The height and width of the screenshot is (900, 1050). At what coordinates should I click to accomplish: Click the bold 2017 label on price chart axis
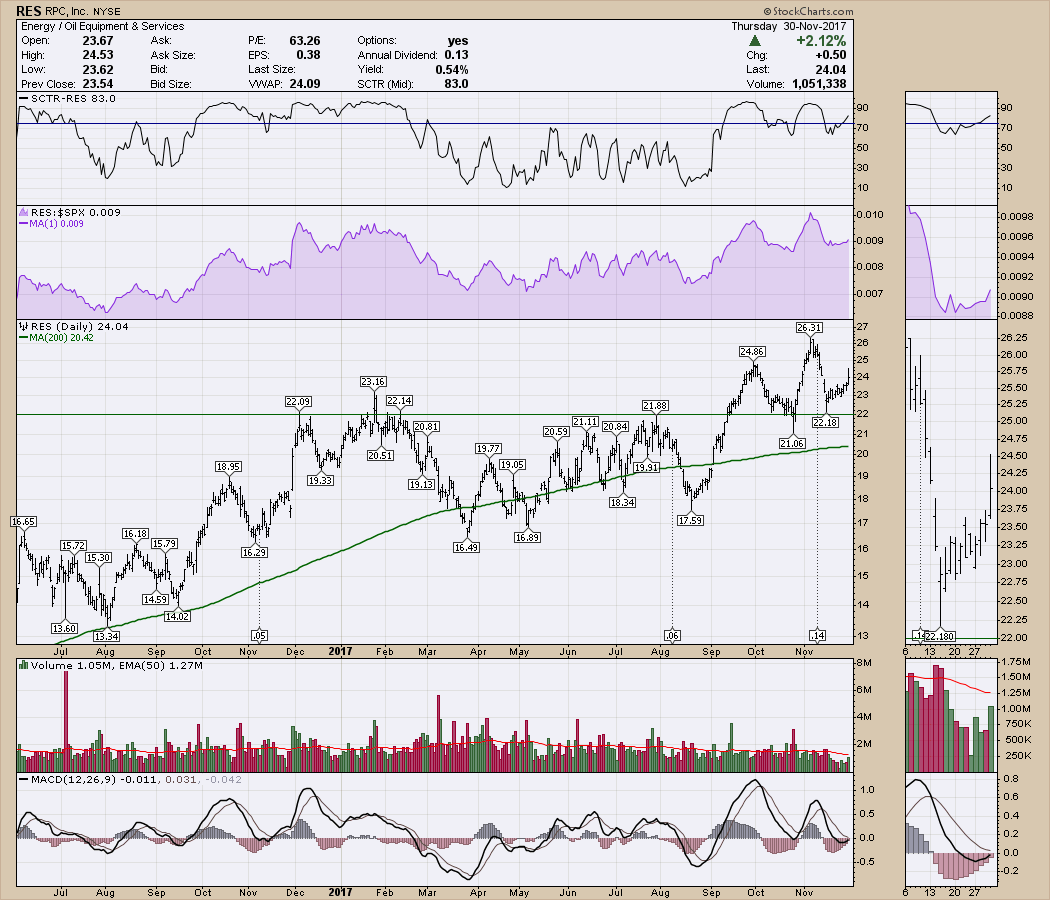[340, 651]
